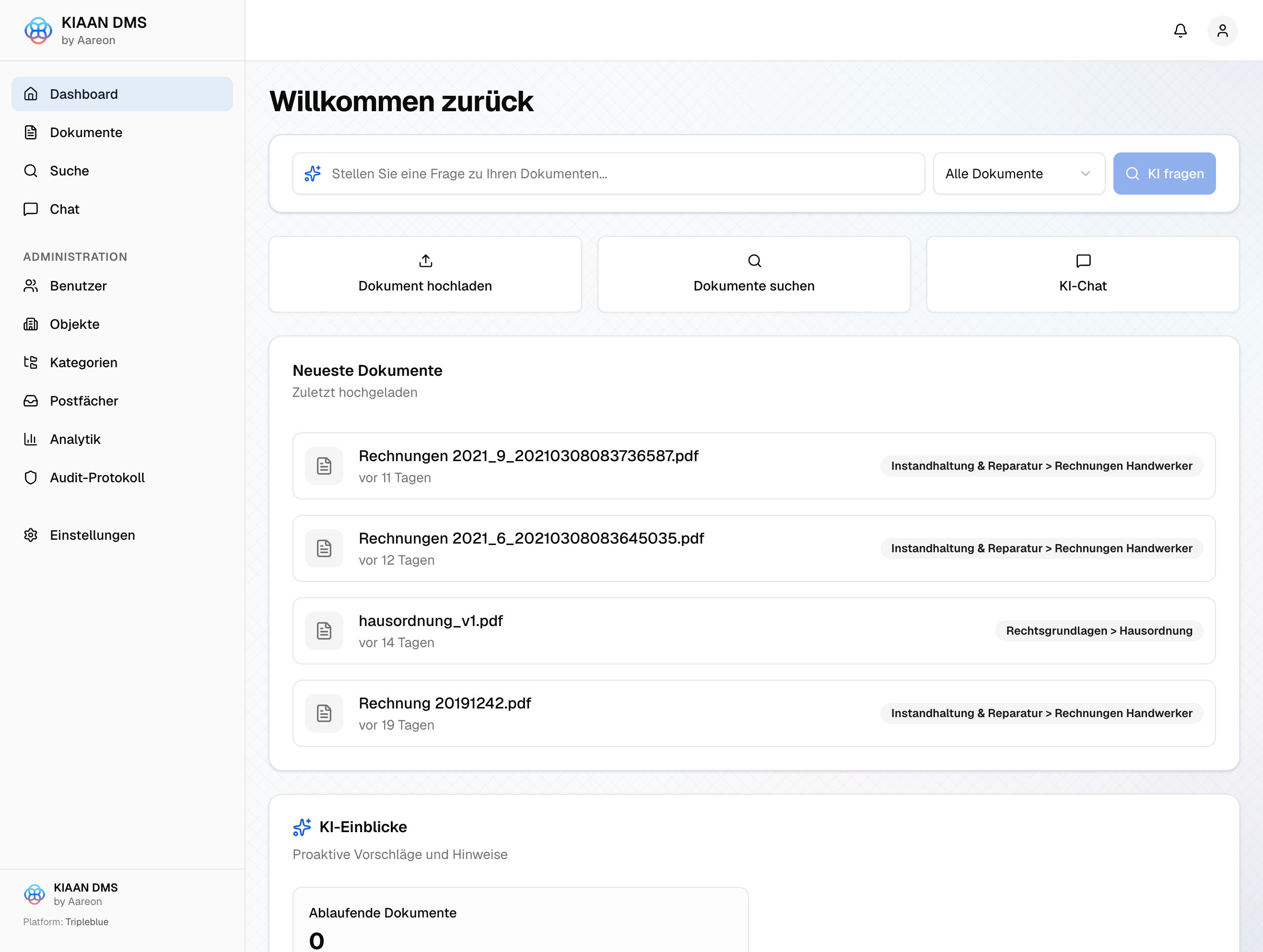Click the chat bubble icon above KI-Chat
This screenshot has height=952, width=1263.
[x=1083, y=261]
